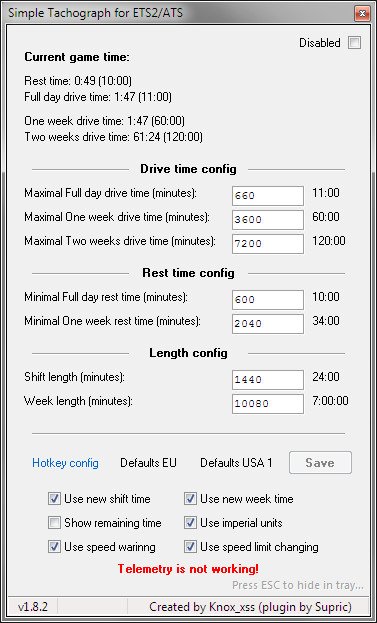Click the 120:00 converted time next to the 7200 field
Viewport: 377px width, 623px height.
click(329, 241)
